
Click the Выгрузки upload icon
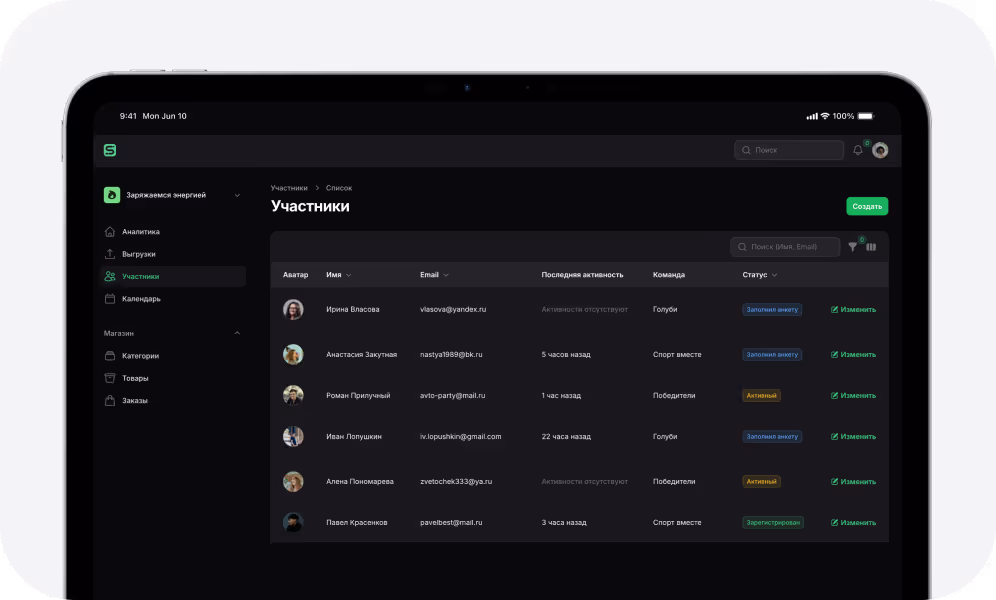[x=110, y=254]
